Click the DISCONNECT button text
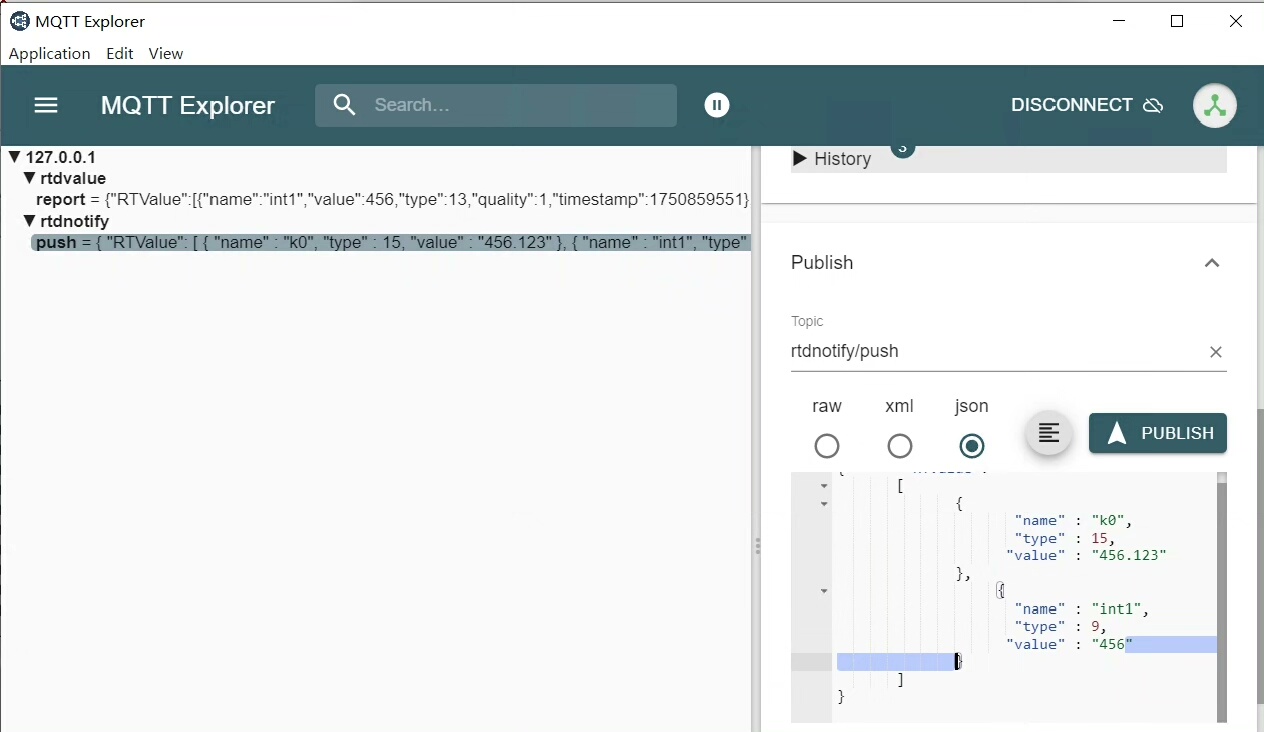1264x732 pixels. [1071, 105]
